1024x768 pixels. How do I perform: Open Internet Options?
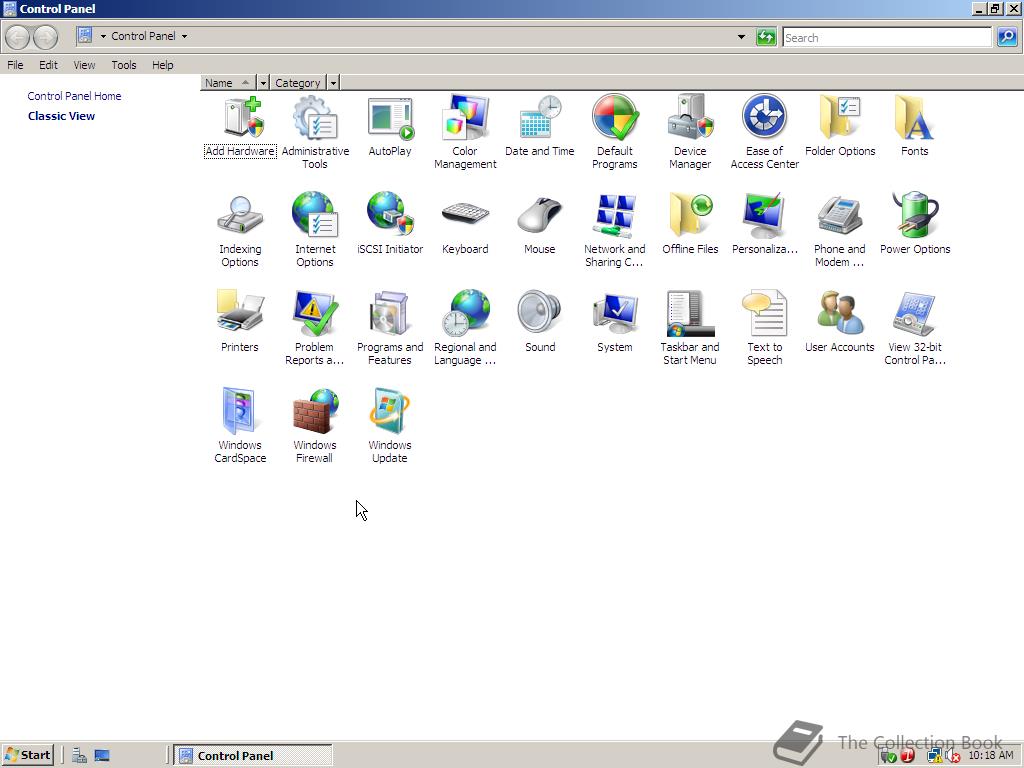point(315,230)
